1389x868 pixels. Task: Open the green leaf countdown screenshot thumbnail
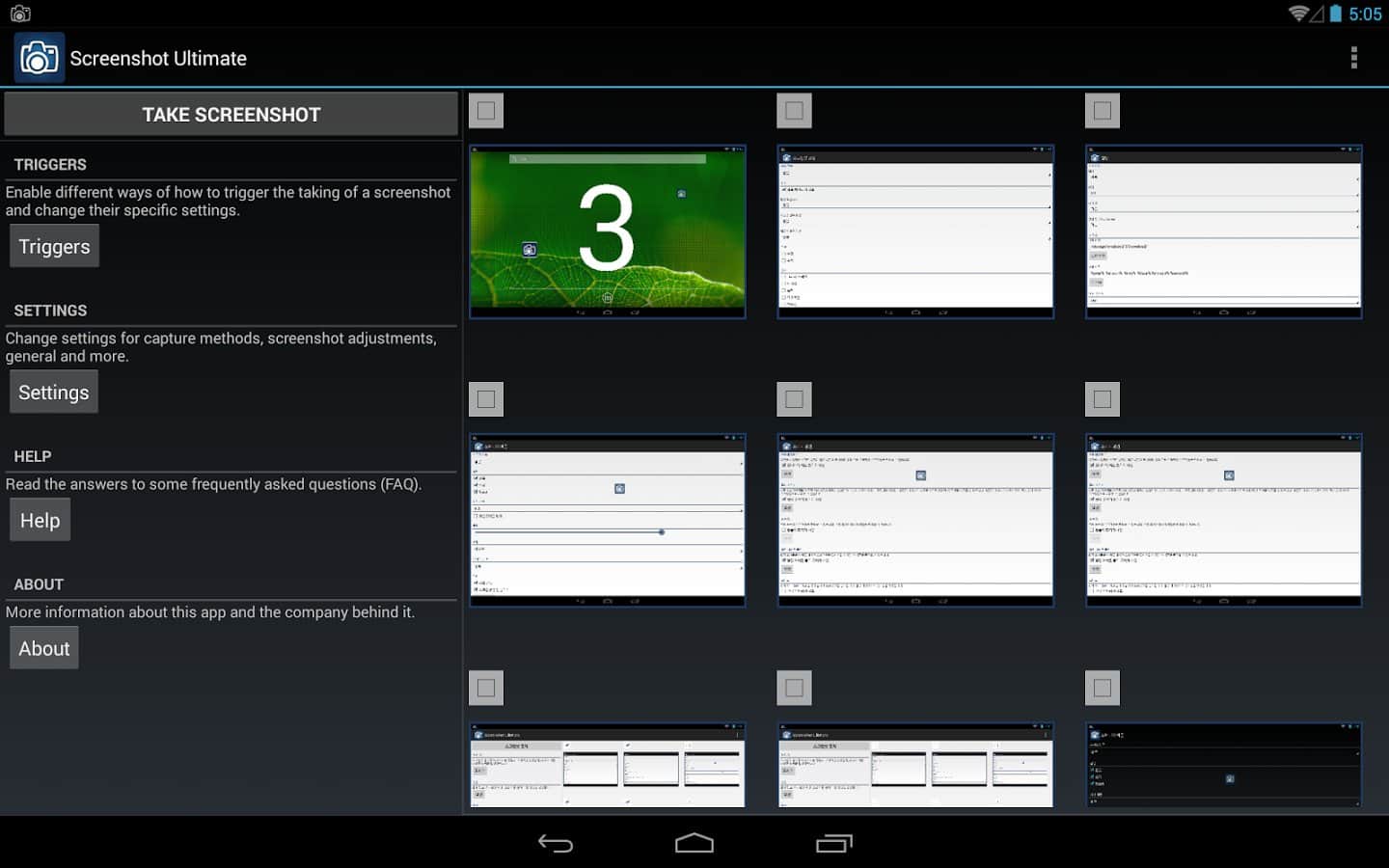click(607, 231)
